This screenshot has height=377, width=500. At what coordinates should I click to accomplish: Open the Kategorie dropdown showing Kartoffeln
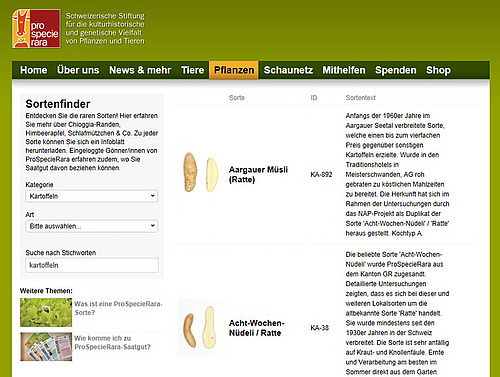(x=92, y=196)
